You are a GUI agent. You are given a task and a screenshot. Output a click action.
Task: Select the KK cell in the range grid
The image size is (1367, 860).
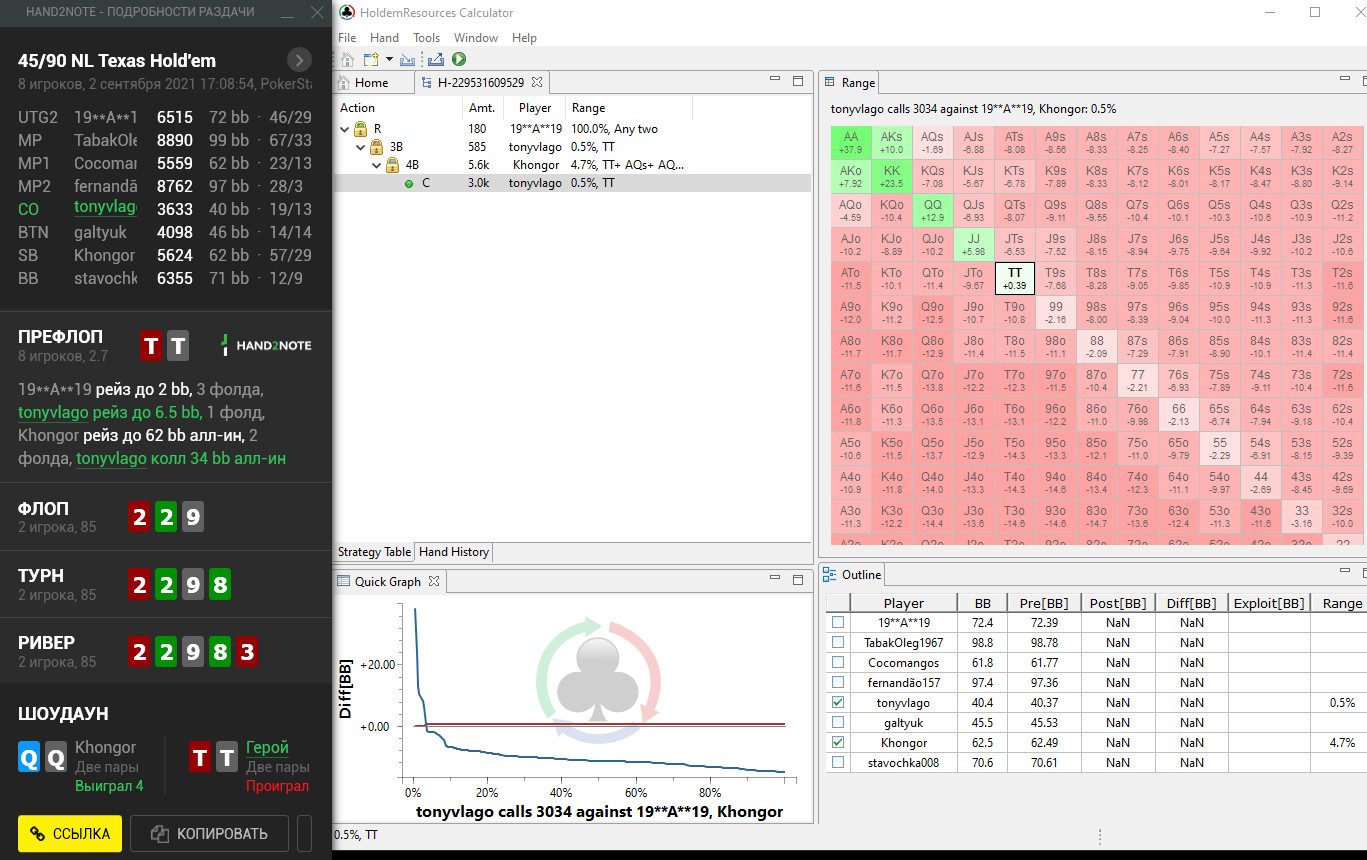892,177
